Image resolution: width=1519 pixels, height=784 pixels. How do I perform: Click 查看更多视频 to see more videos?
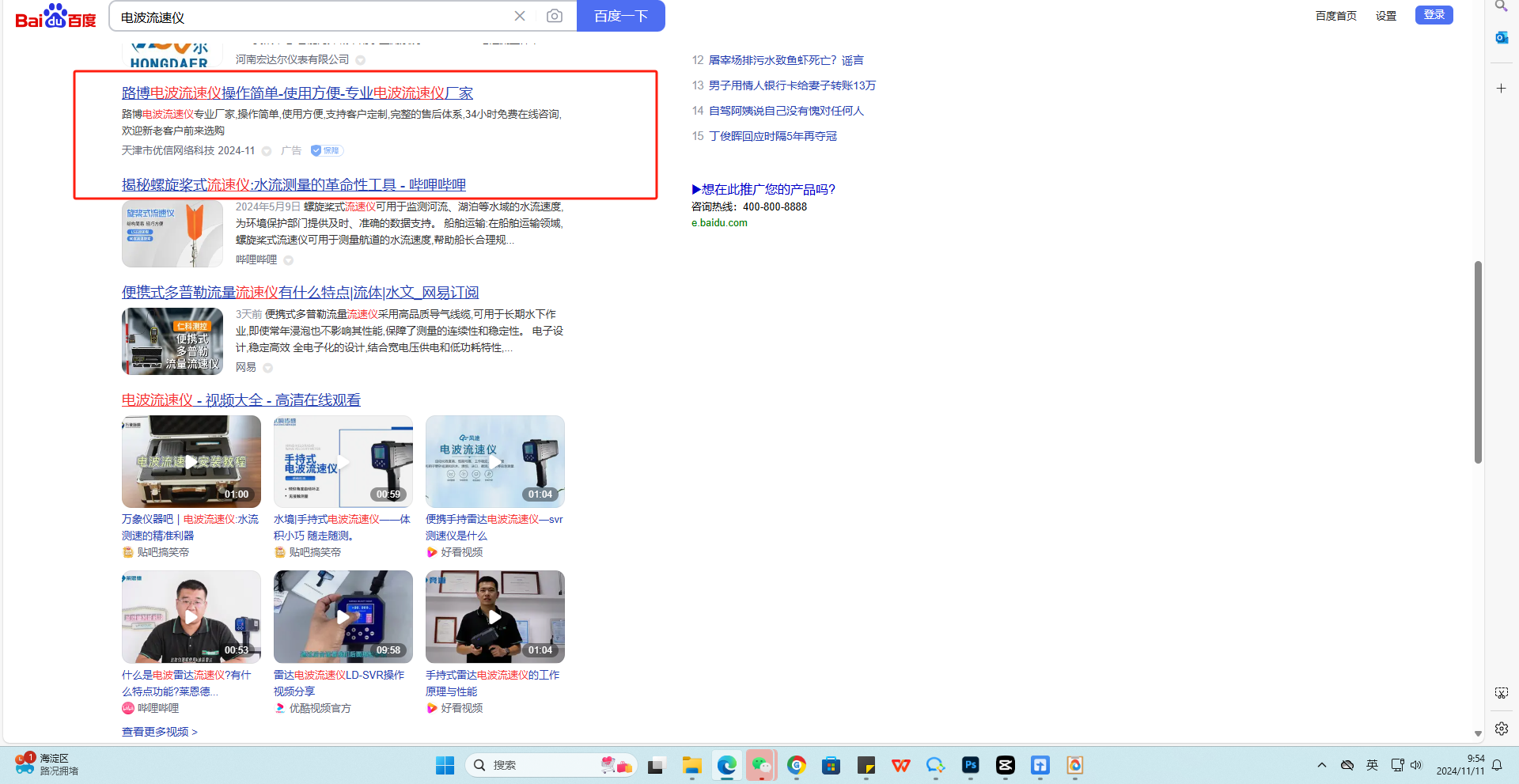(160, 732)
